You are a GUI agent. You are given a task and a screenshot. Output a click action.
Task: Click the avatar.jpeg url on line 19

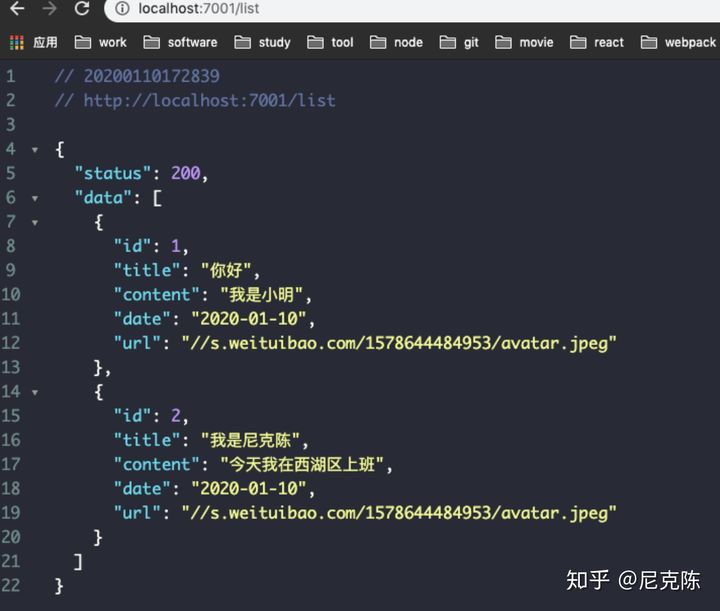(399, 513)
